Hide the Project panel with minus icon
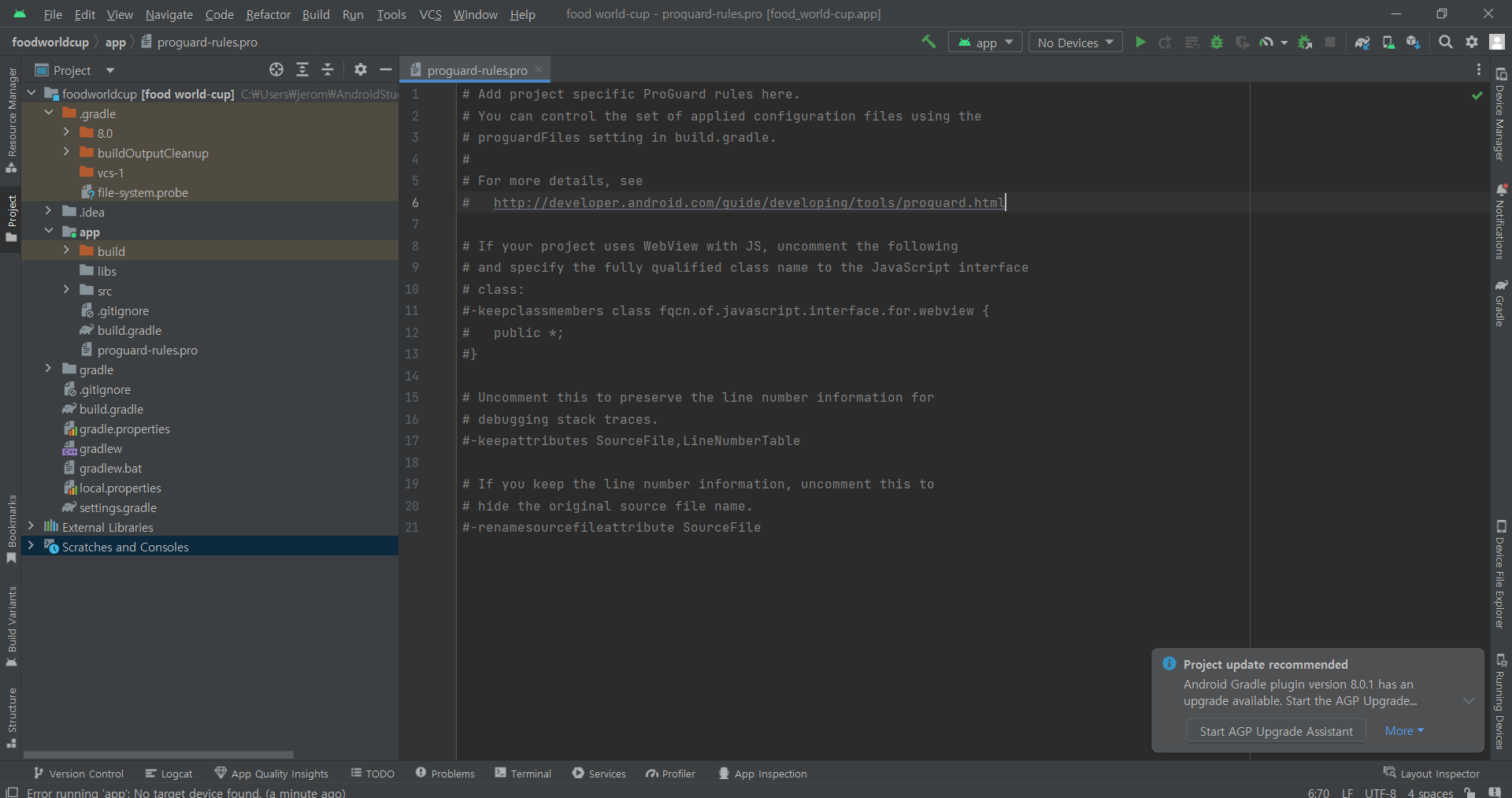 click(386, 70)
